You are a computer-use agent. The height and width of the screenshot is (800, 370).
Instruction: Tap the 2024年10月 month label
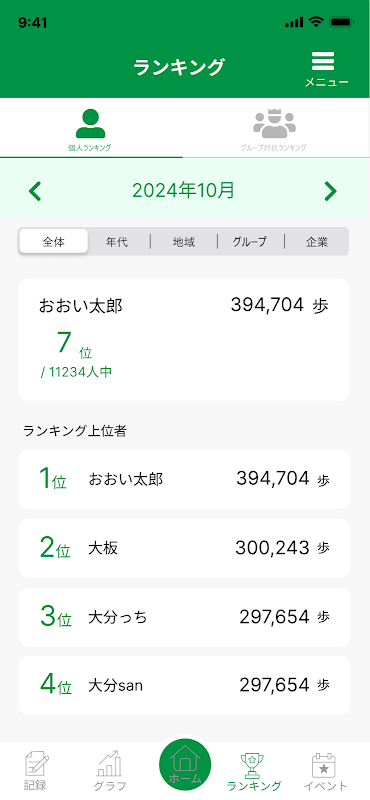(x=184, y=190)
